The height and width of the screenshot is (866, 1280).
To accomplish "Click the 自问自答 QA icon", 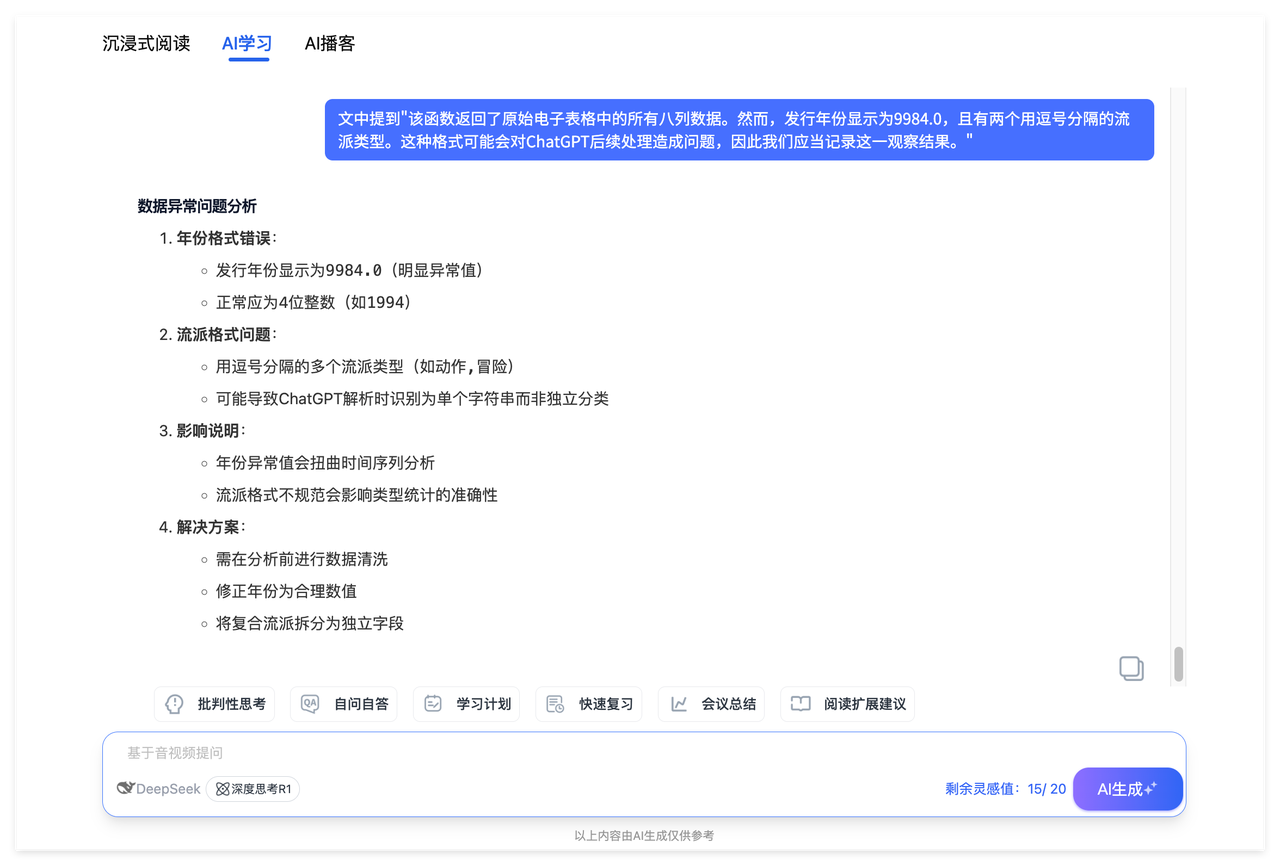I will (x=310, y=704).
